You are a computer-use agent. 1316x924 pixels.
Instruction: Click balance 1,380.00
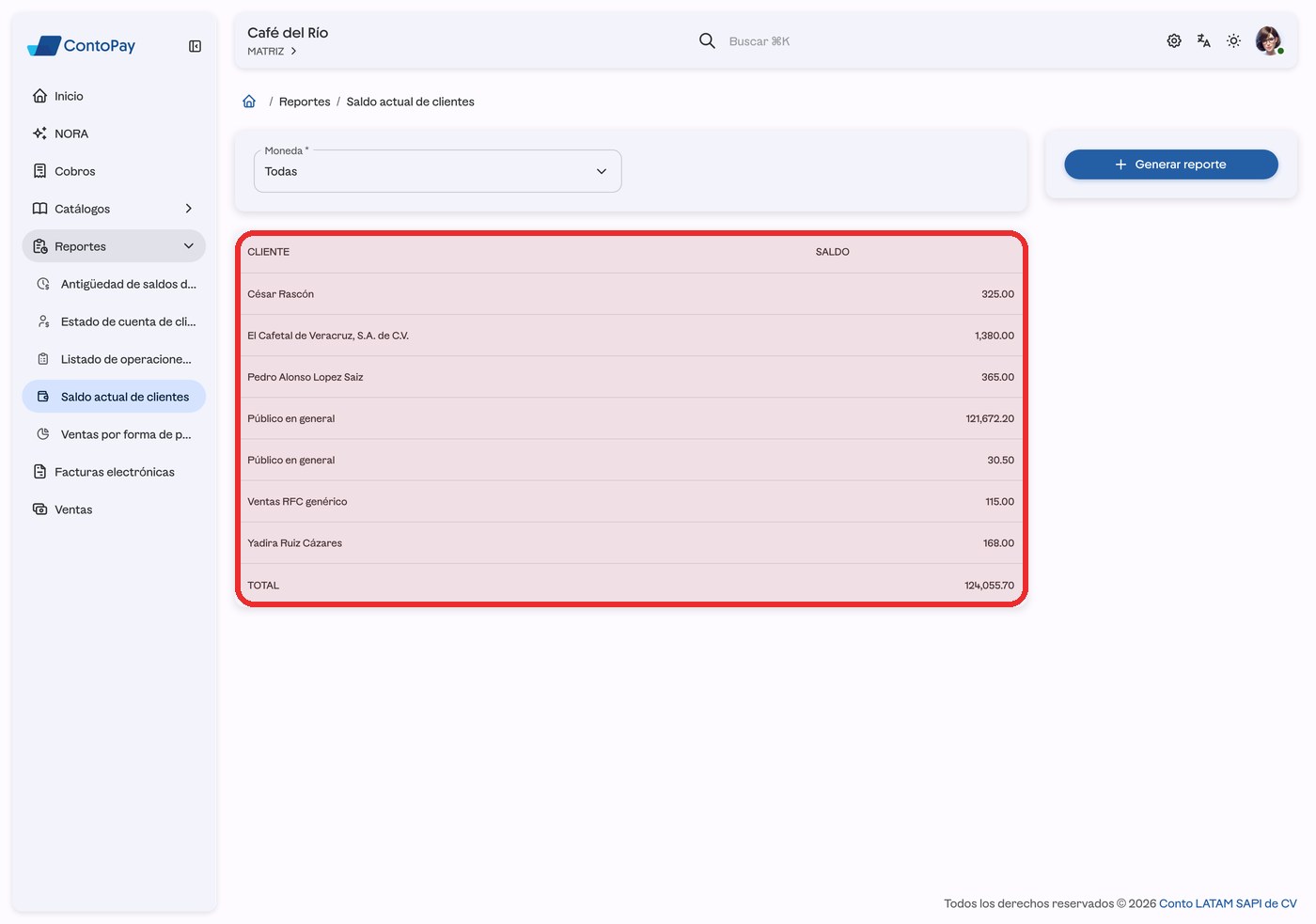point(995,336)
